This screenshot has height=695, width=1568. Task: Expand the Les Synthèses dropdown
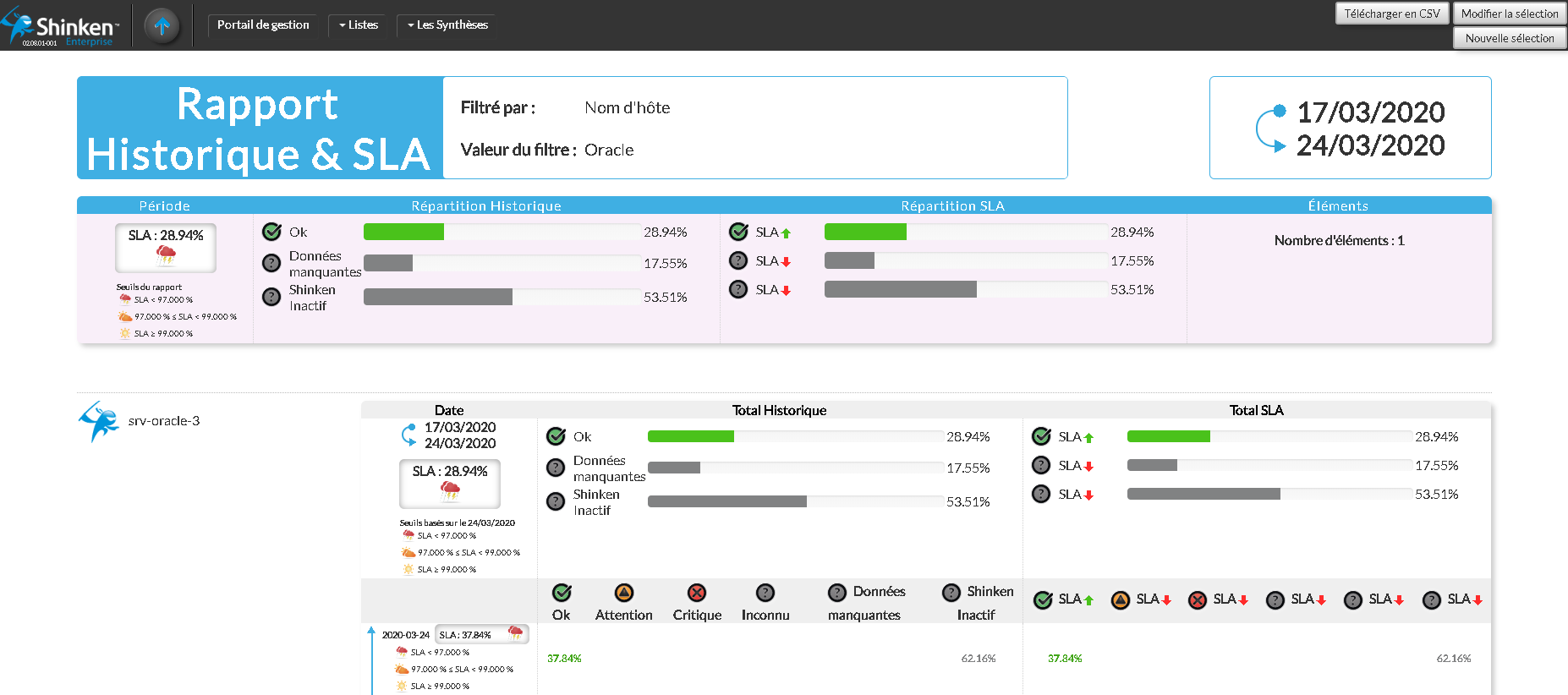tap(447, 25)
